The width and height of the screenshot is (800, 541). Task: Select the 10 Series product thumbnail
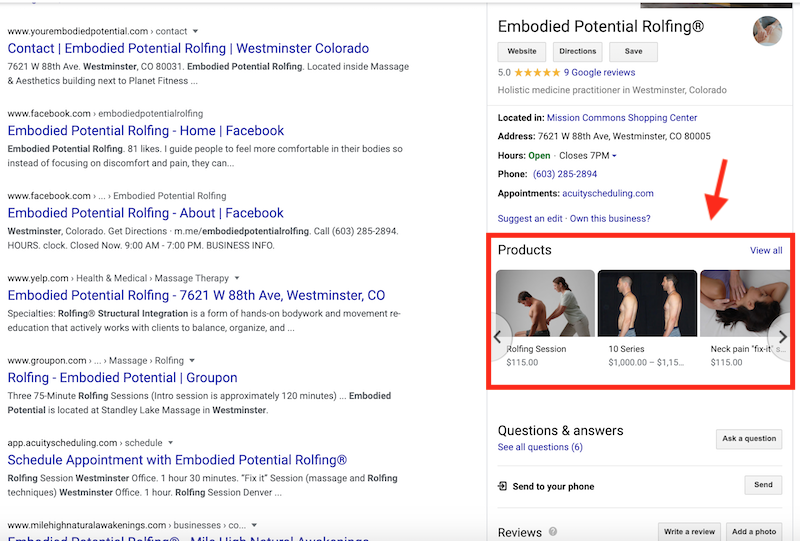[x=646, y=304]
